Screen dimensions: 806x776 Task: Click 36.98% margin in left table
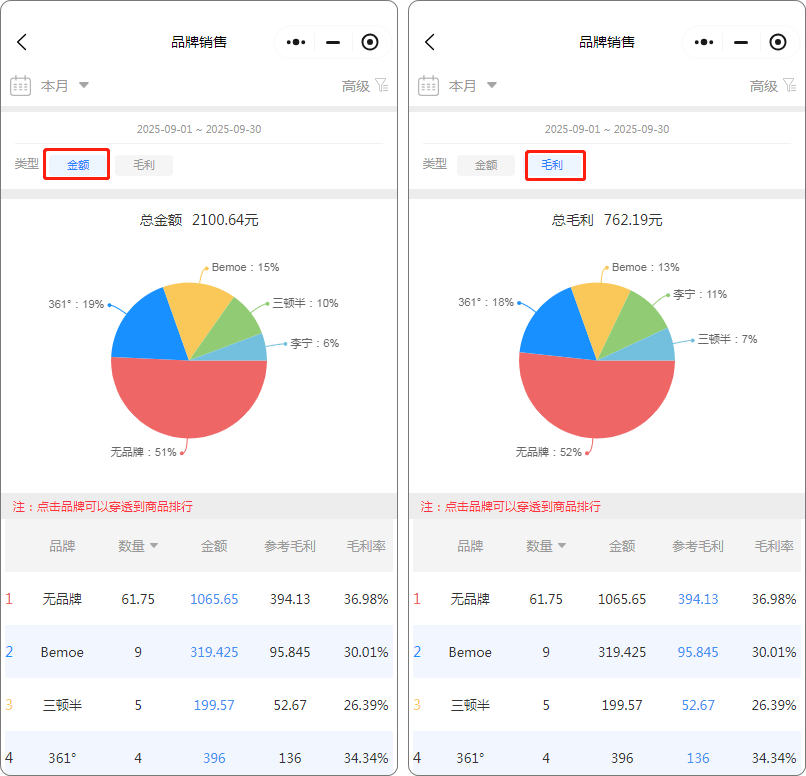pyautogui.click(x=366, y=599)
